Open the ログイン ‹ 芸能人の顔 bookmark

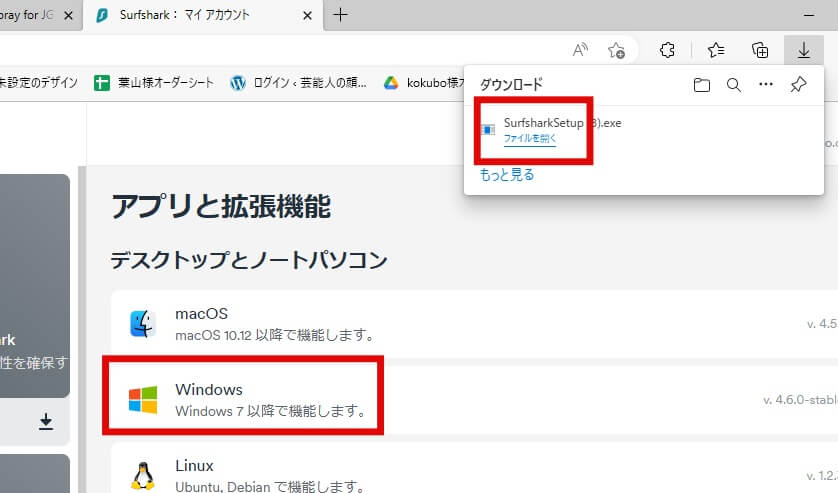pos(298,82)
